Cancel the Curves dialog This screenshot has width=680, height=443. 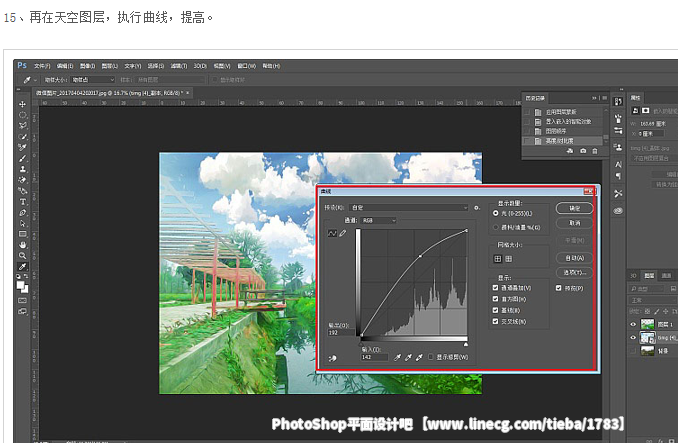click(x=574, y=223)
